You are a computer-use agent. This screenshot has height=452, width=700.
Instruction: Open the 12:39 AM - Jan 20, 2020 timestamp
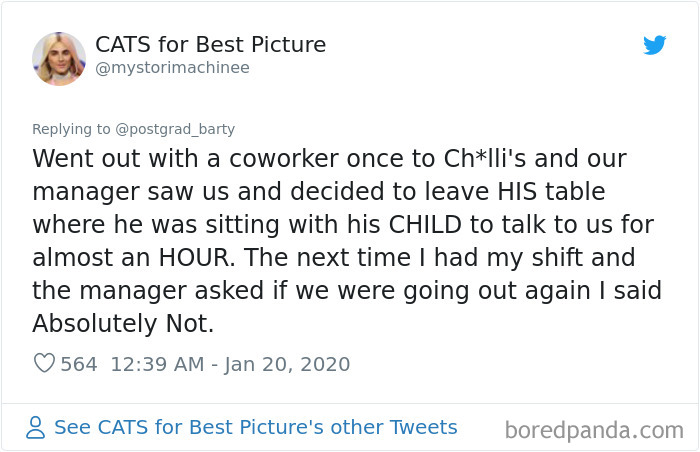coord(230,364)
